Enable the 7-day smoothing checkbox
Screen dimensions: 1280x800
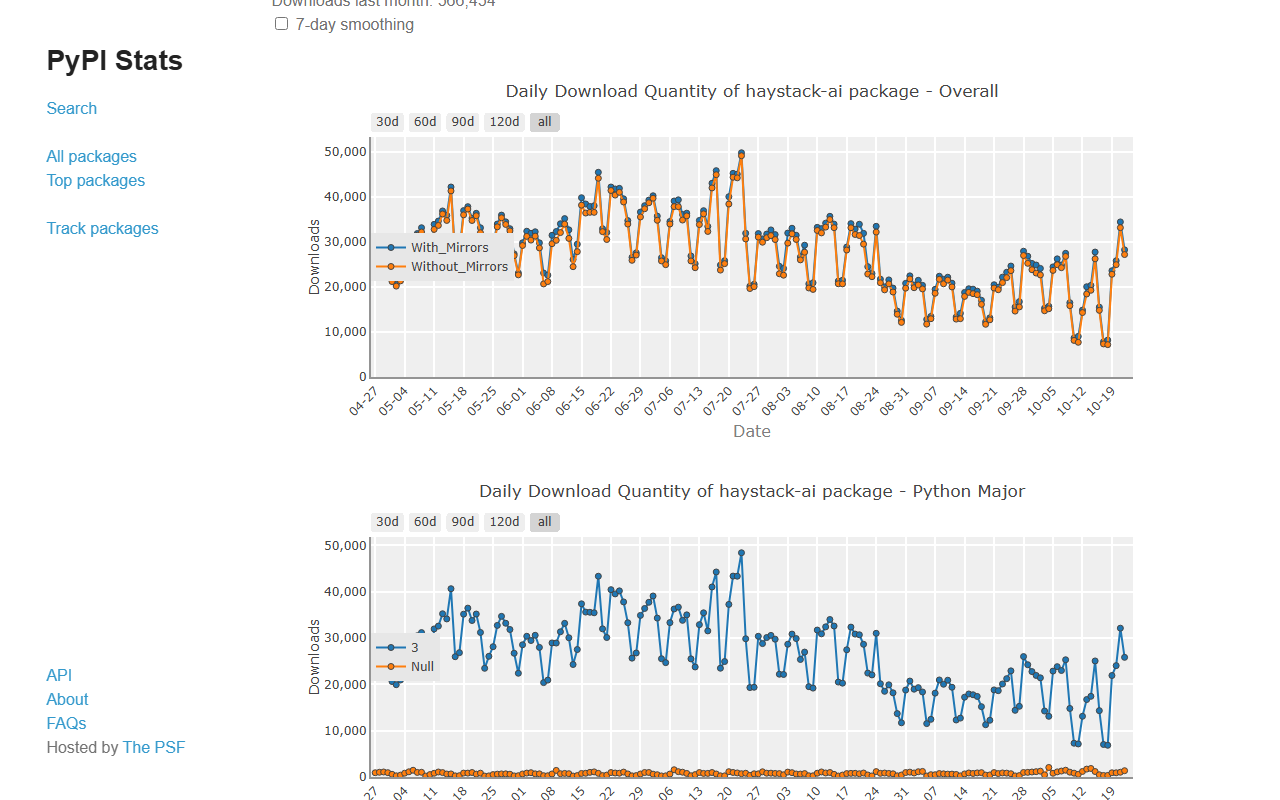282,24
